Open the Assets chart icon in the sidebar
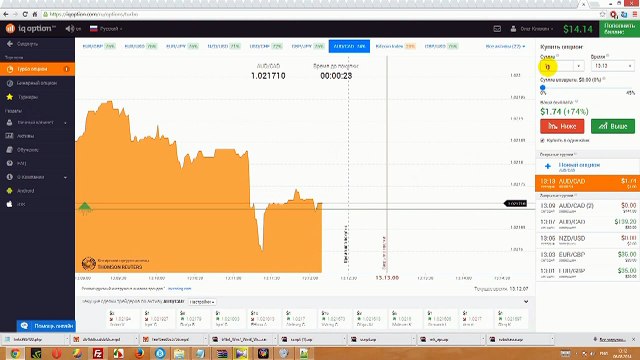This screenshot has height=360, width=640. pos(10,136)
